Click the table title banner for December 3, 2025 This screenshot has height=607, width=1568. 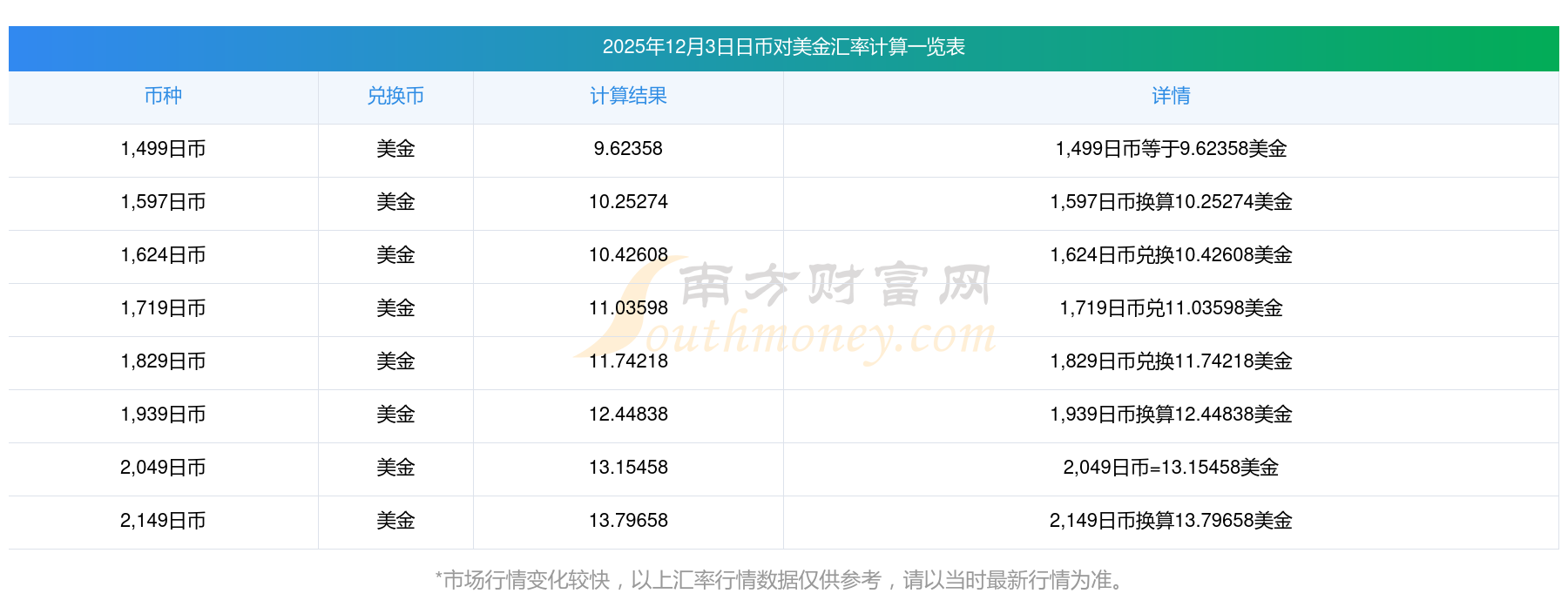pos(783,47)
